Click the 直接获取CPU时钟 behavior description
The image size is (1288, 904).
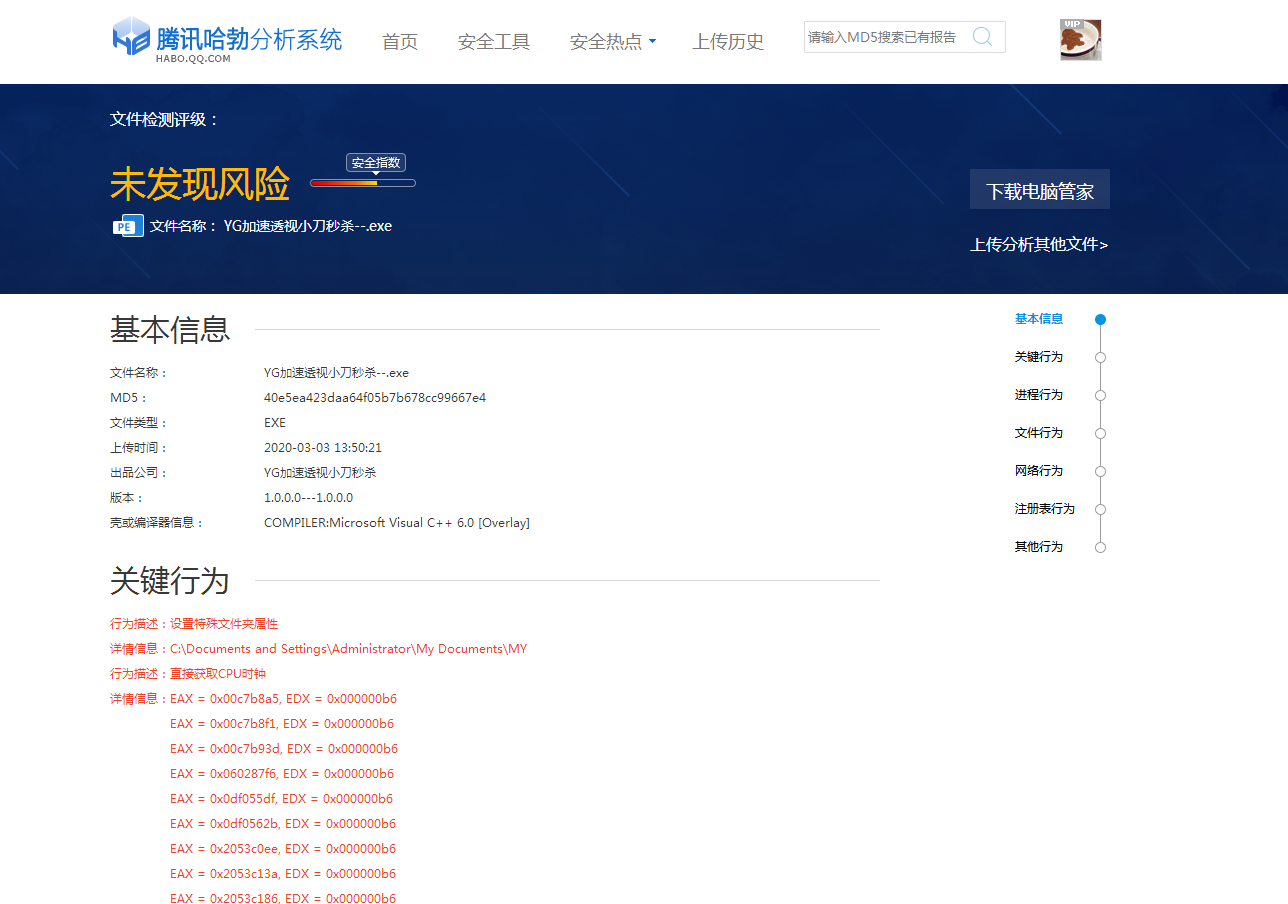pyautogui.click(x=218, y=674)
